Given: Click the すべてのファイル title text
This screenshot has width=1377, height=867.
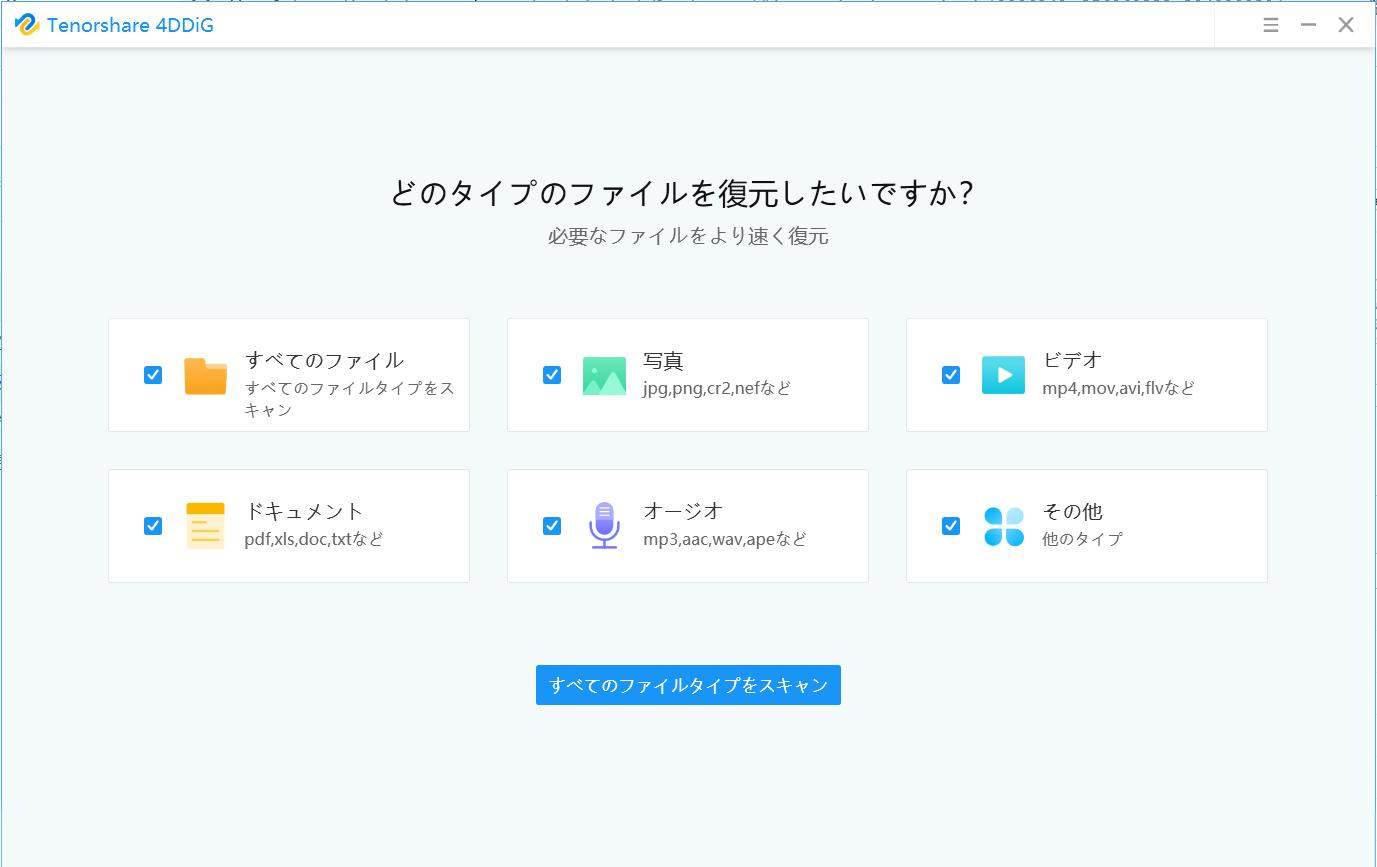Looking at the screenshot, I should pos(324,360).
